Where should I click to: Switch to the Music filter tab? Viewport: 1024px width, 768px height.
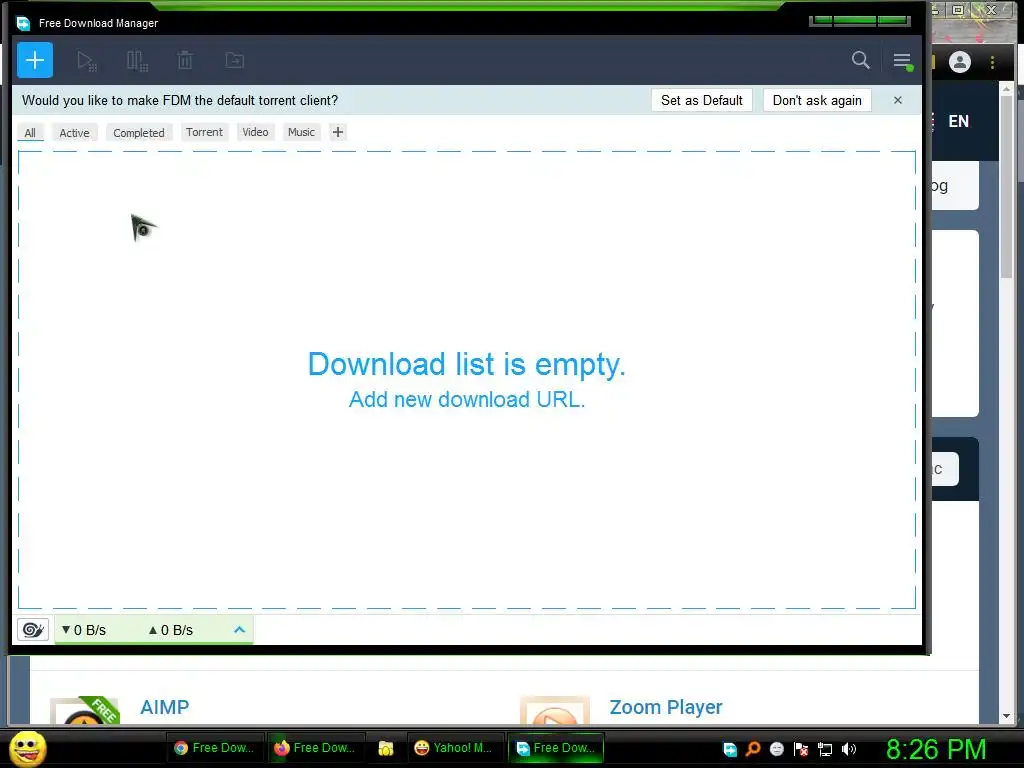302,132
